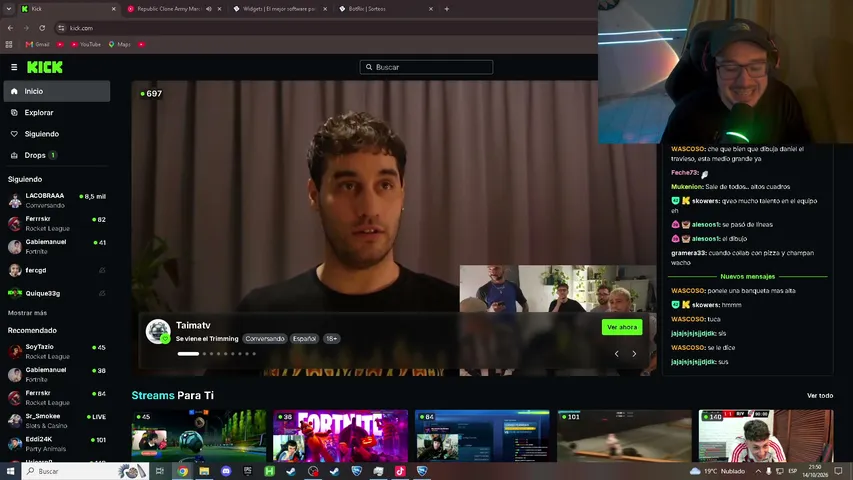Click the Taimatv channel avatar
The image size is (853, 480).
click(158, 331)
